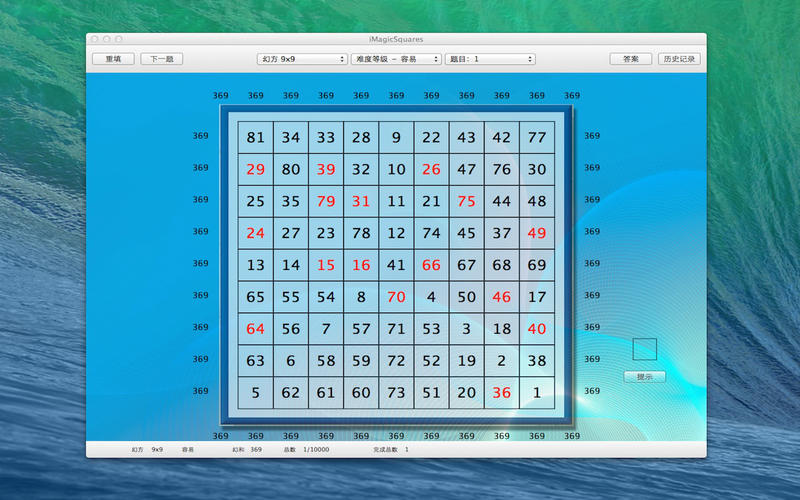The image size is (800, 500).
Task: Expand the 难度等级 容易 difficulty dropdown
Action: point(396,59)
